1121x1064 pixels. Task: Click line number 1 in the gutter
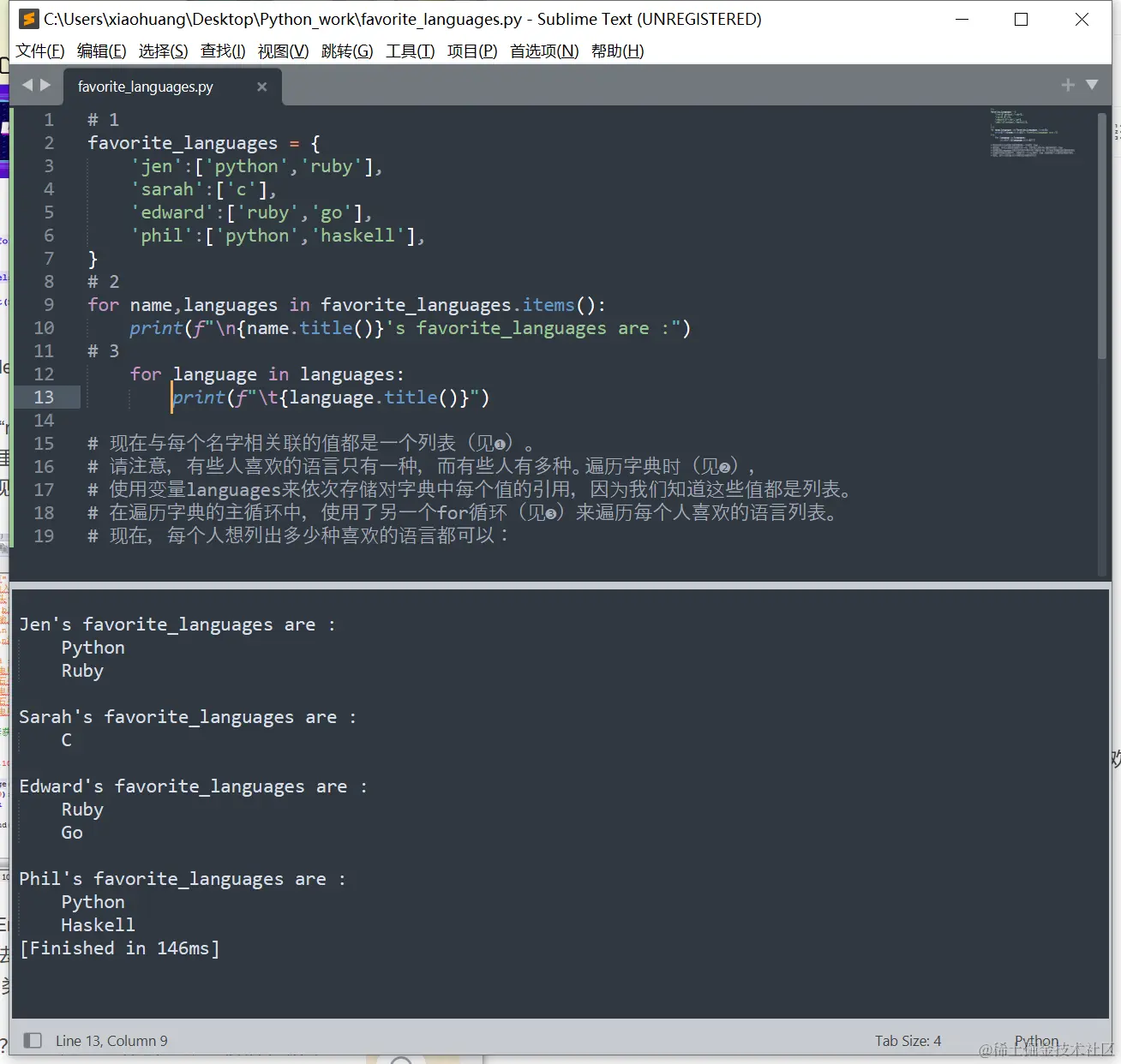click(49, 120)
